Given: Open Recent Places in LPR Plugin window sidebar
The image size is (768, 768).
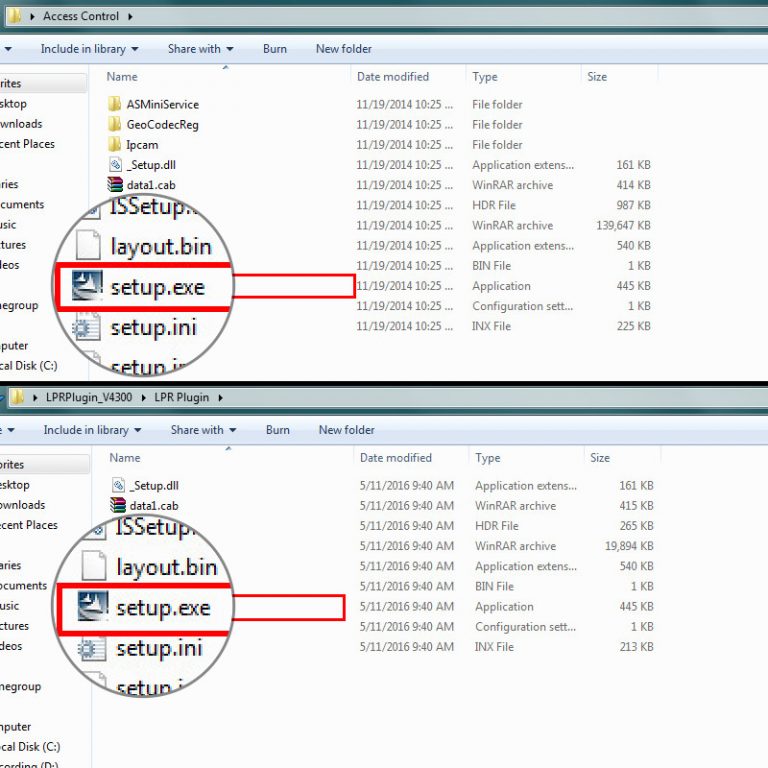Looking at the screenshot, I should click(29, 525).
